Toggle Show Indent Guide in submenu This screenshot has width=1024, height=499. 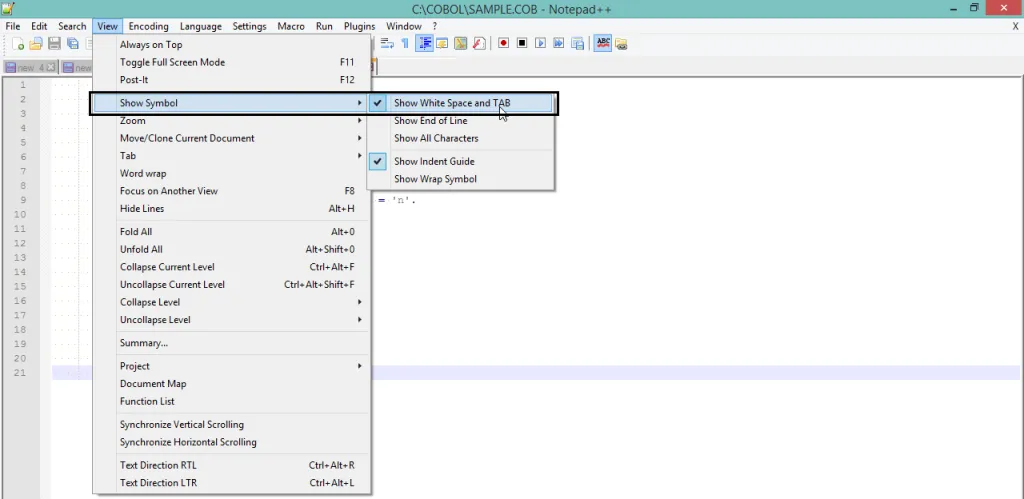coord(461,161)
